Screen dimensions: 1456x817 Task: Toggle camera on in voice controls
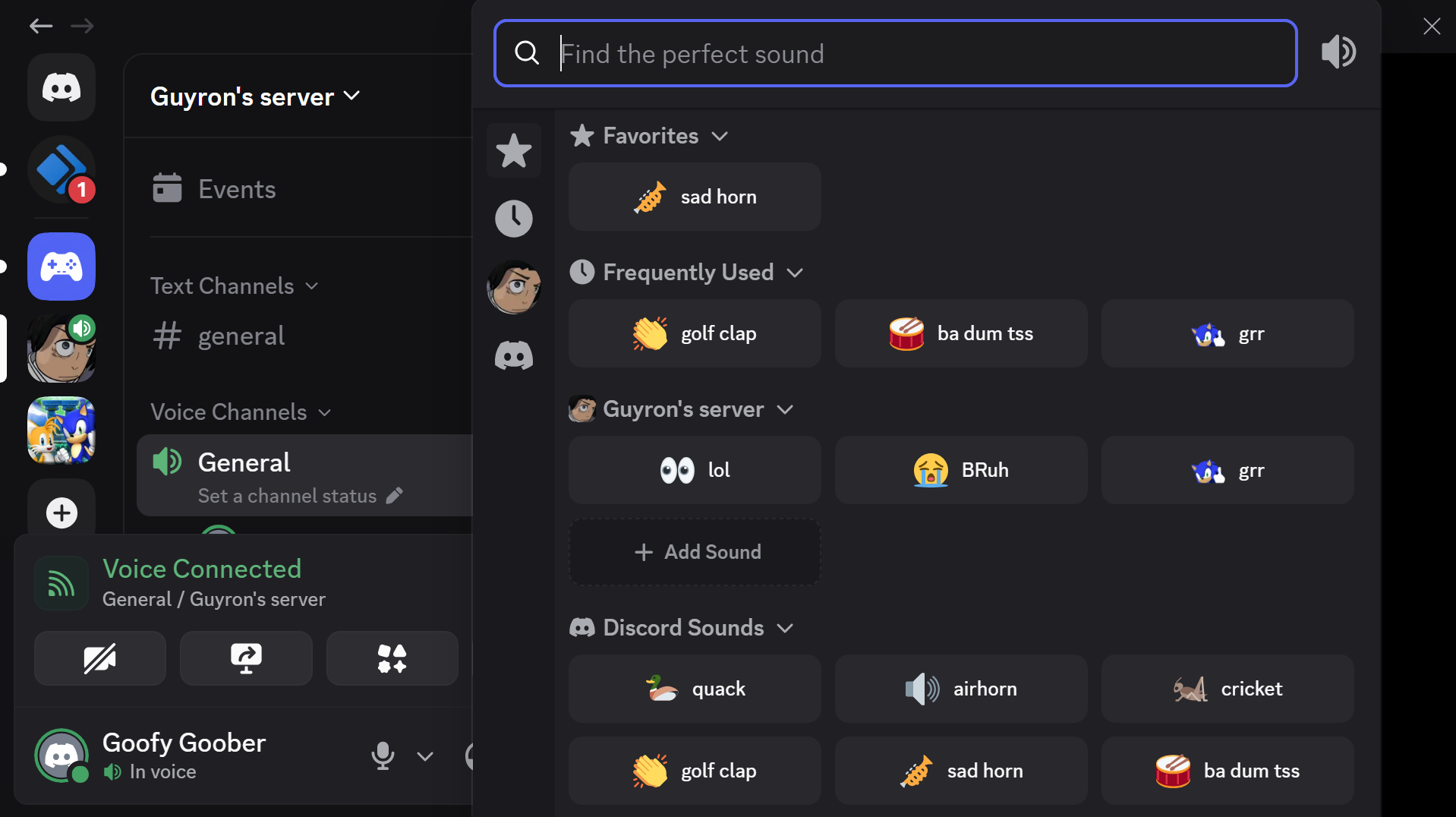[x=100, y=658]
